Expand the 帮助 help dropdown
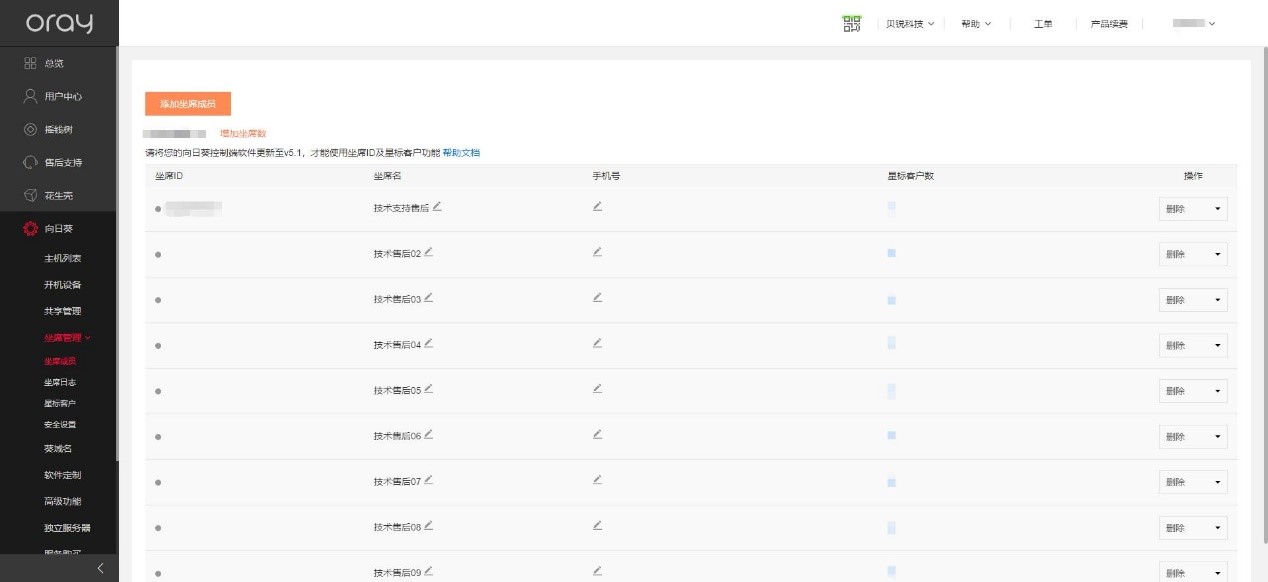The image size is (1268, 582). click(x=976, y=23)
